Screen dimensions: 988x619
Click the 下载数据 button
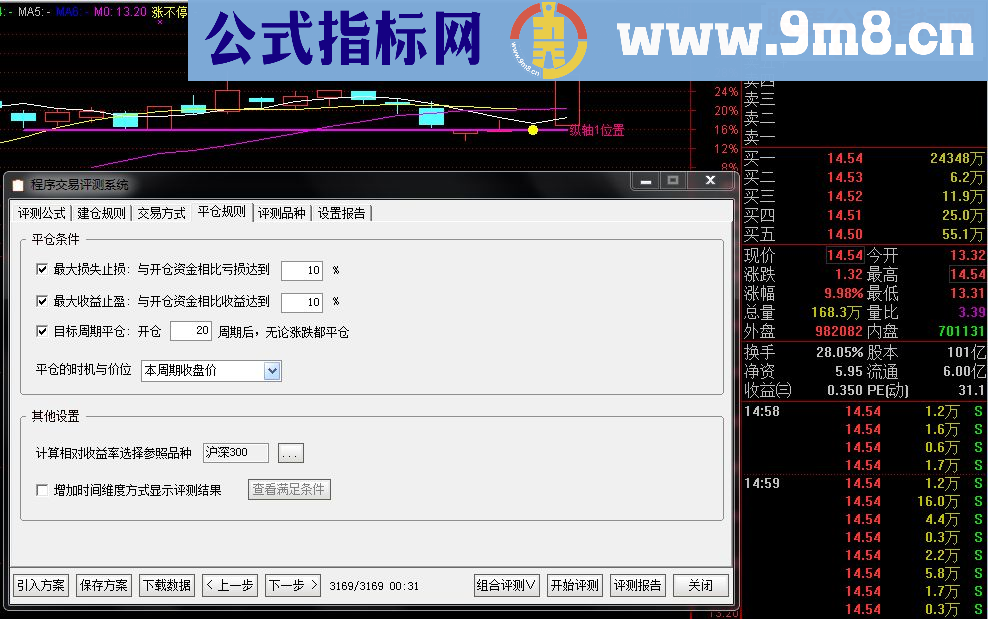167,585
